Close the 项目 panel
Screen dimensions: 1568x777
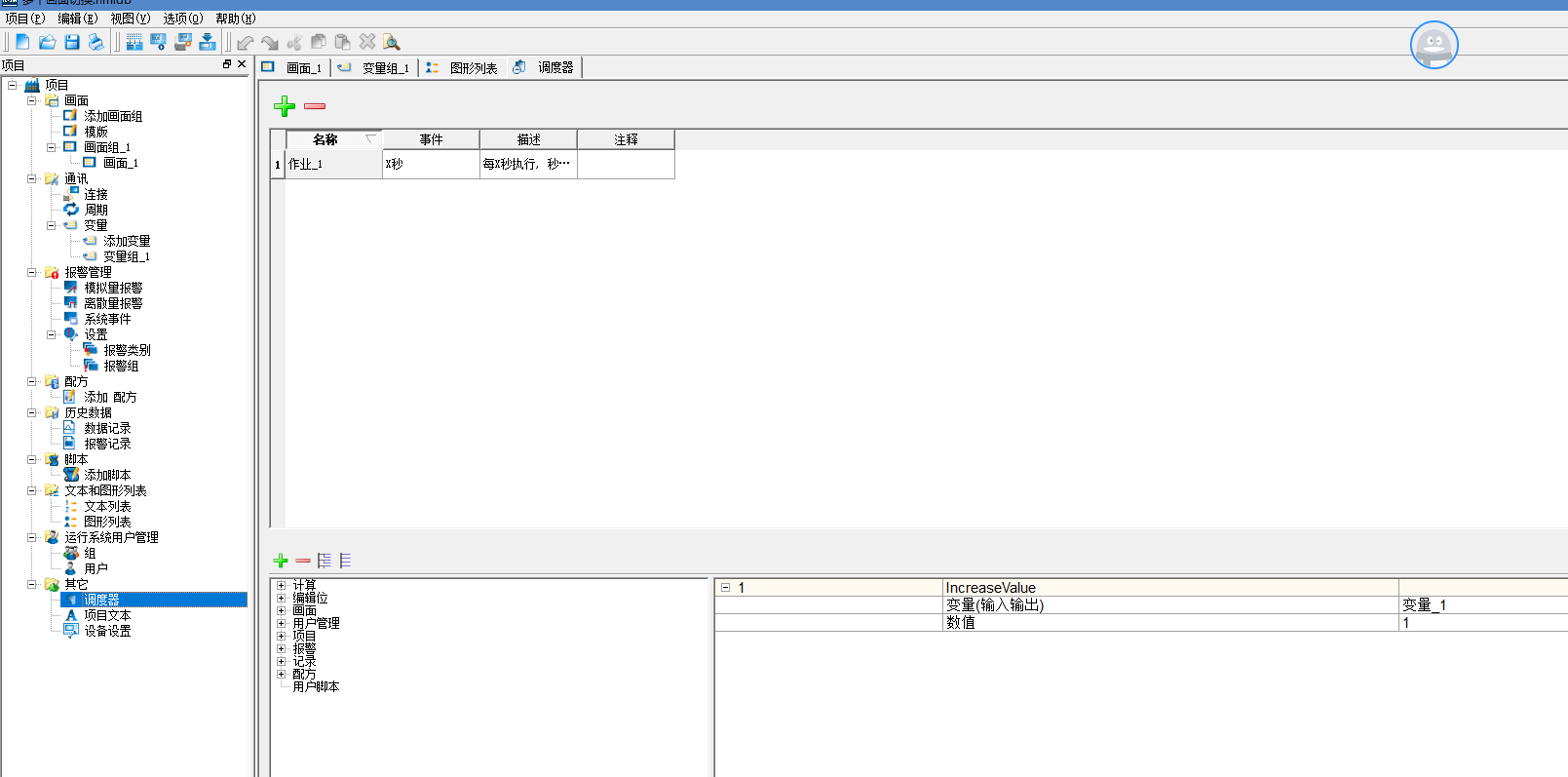click(x=242, y=64)
